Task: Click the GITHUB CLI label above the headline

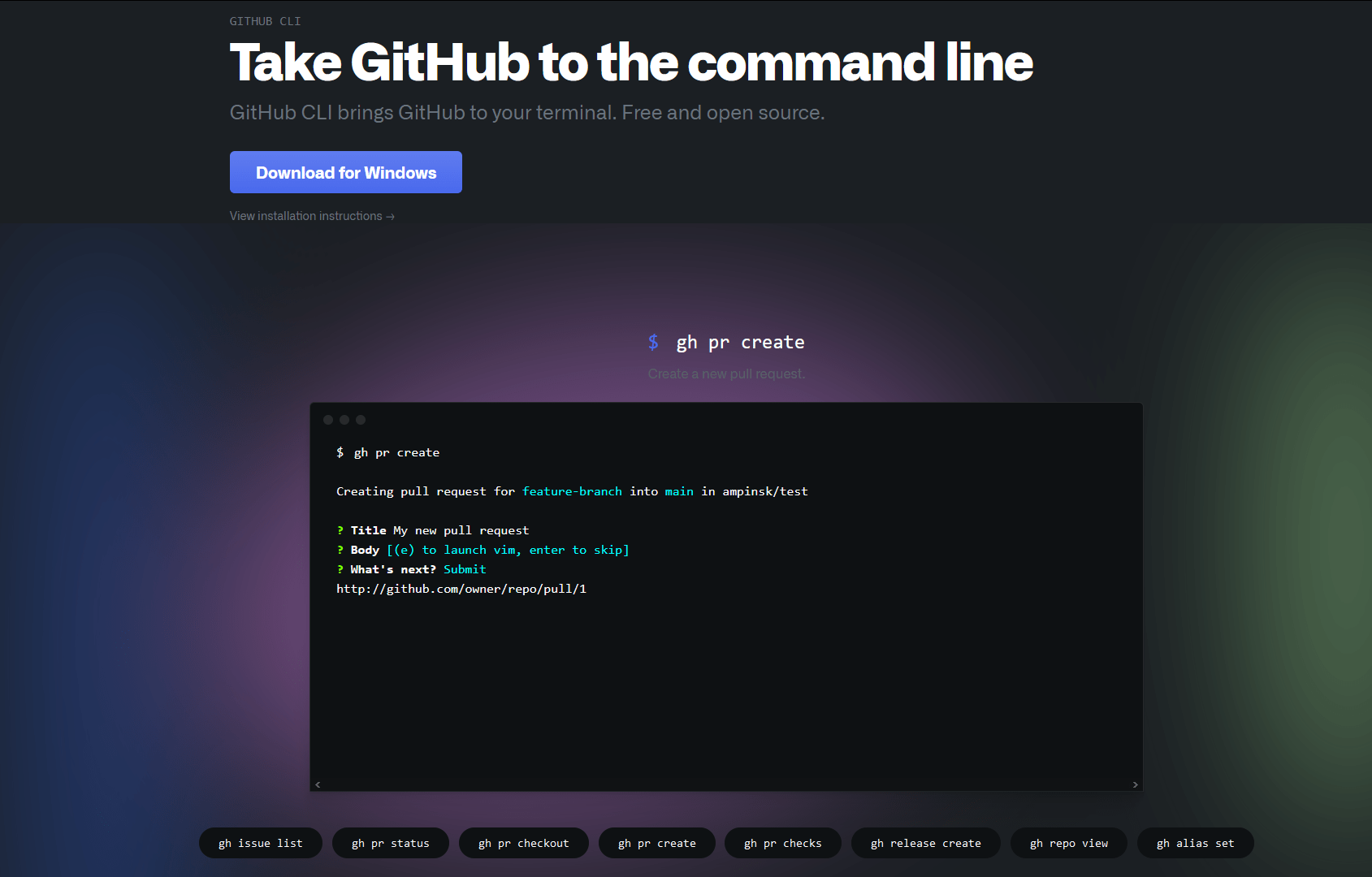Action: tap(266, 21)
